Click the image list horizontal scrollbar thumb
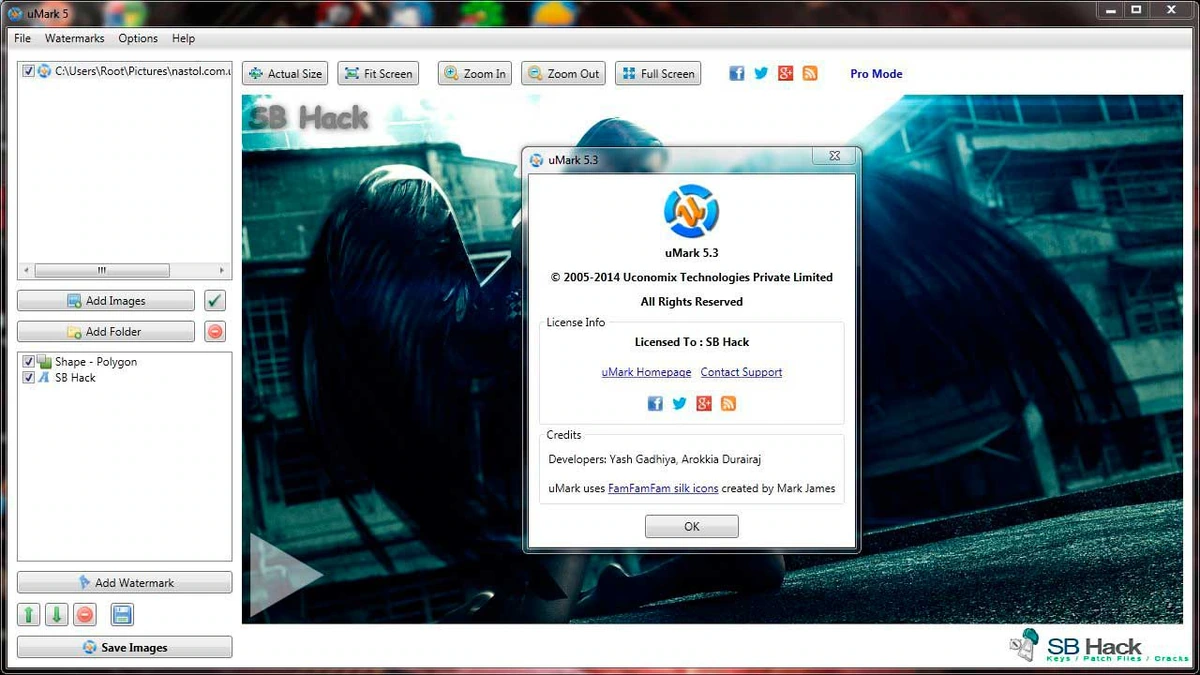The width and height of the screenshot is (1200, 675). click(x=102, y=270)
